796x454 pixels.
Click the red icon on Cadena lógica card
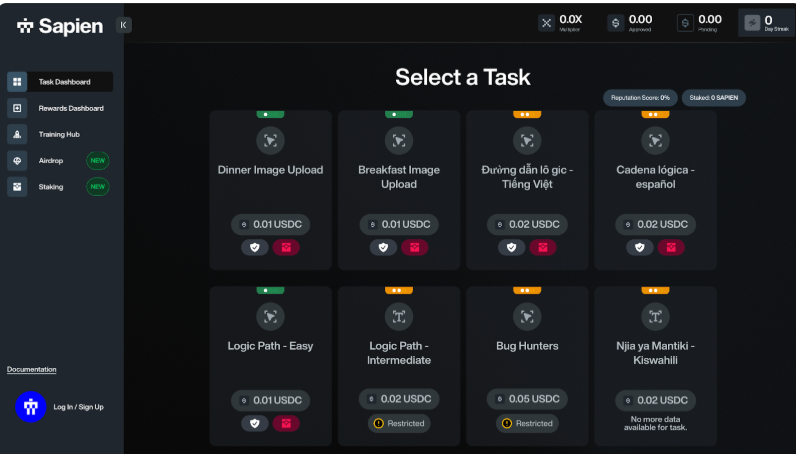(671, 247)
